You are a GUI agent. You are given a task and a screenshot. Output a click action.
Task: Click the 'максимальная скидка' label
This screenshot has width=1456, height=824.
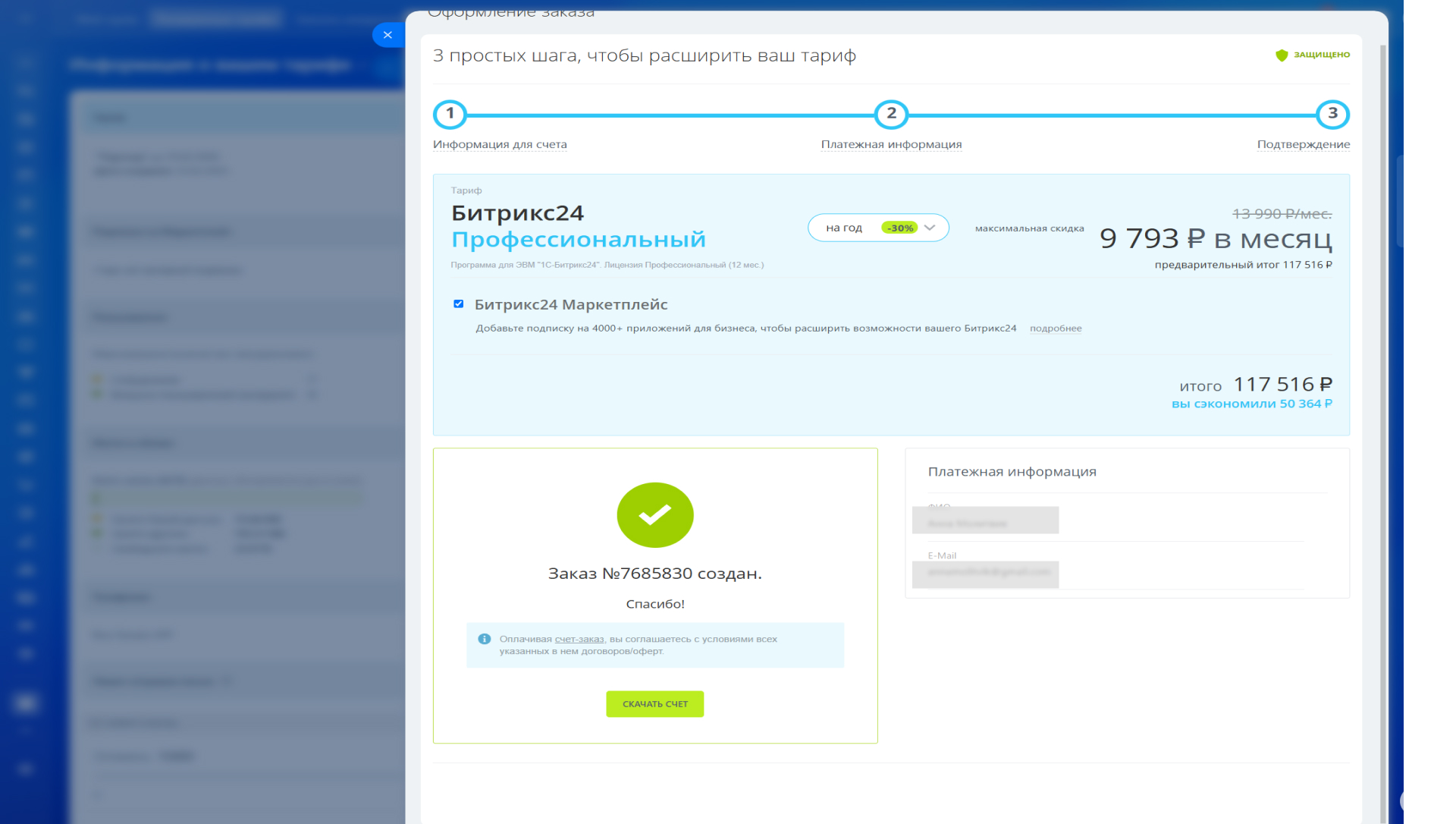tap(1030, 228)
